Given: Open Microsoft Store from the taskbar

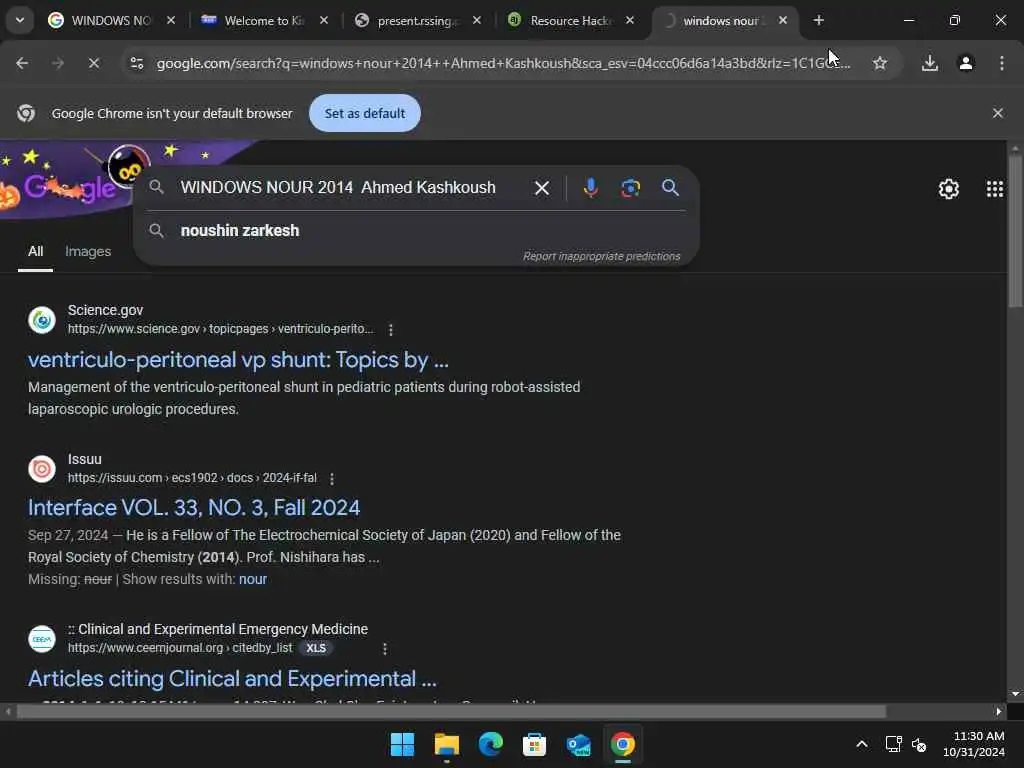Looking at the screenshot, I should click(534, 744).
